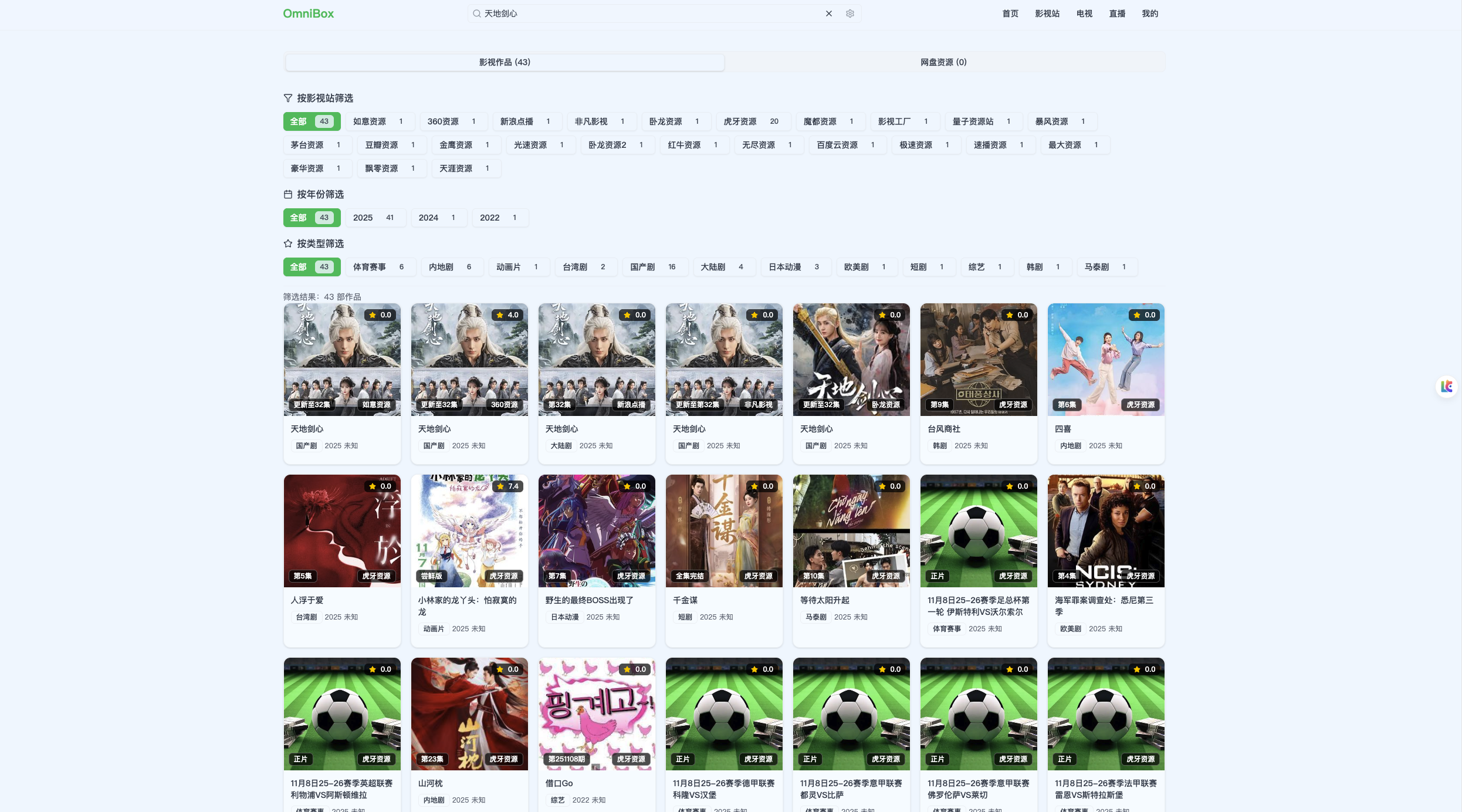Filter by 虎牙资源 site
The image size is (1462, 812).
(x=753, y=121)
